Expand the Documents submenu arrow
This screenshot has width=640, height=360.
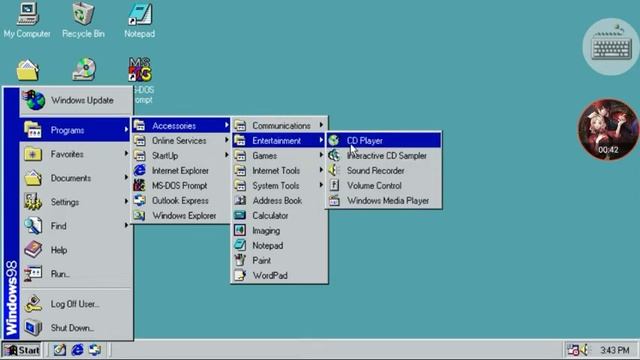(x=126, y=178)
